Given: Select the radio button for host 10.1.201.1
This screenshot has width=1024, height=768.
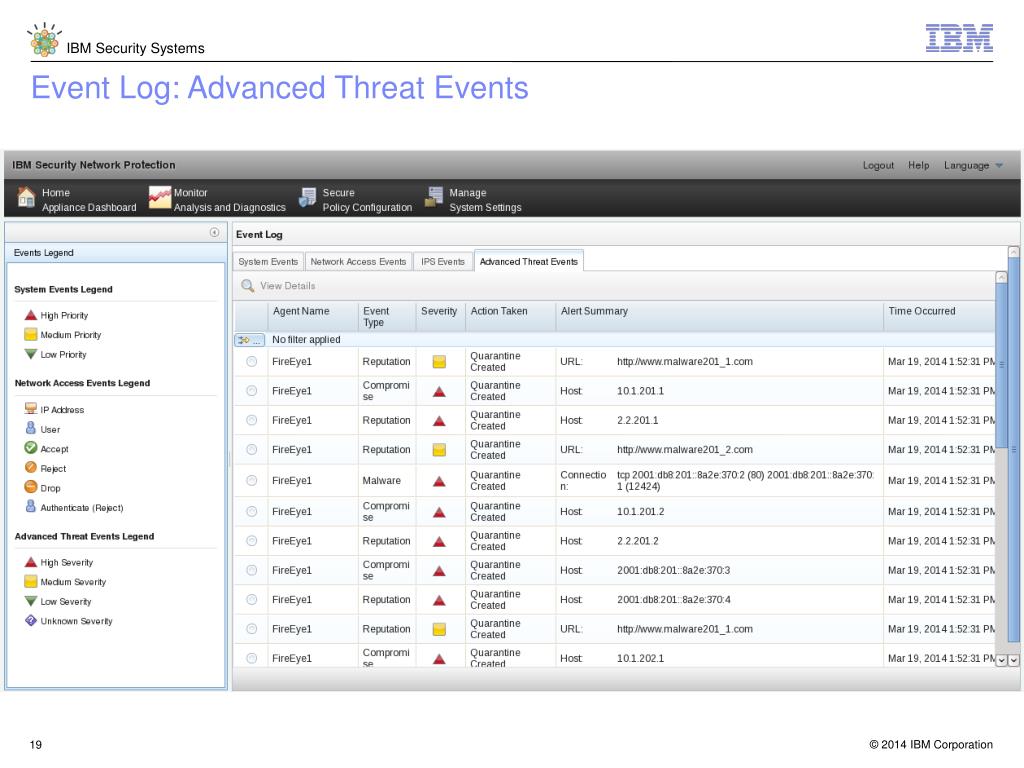Looking at the screenshot, I should pyautogui.click(x=251, y=391).
